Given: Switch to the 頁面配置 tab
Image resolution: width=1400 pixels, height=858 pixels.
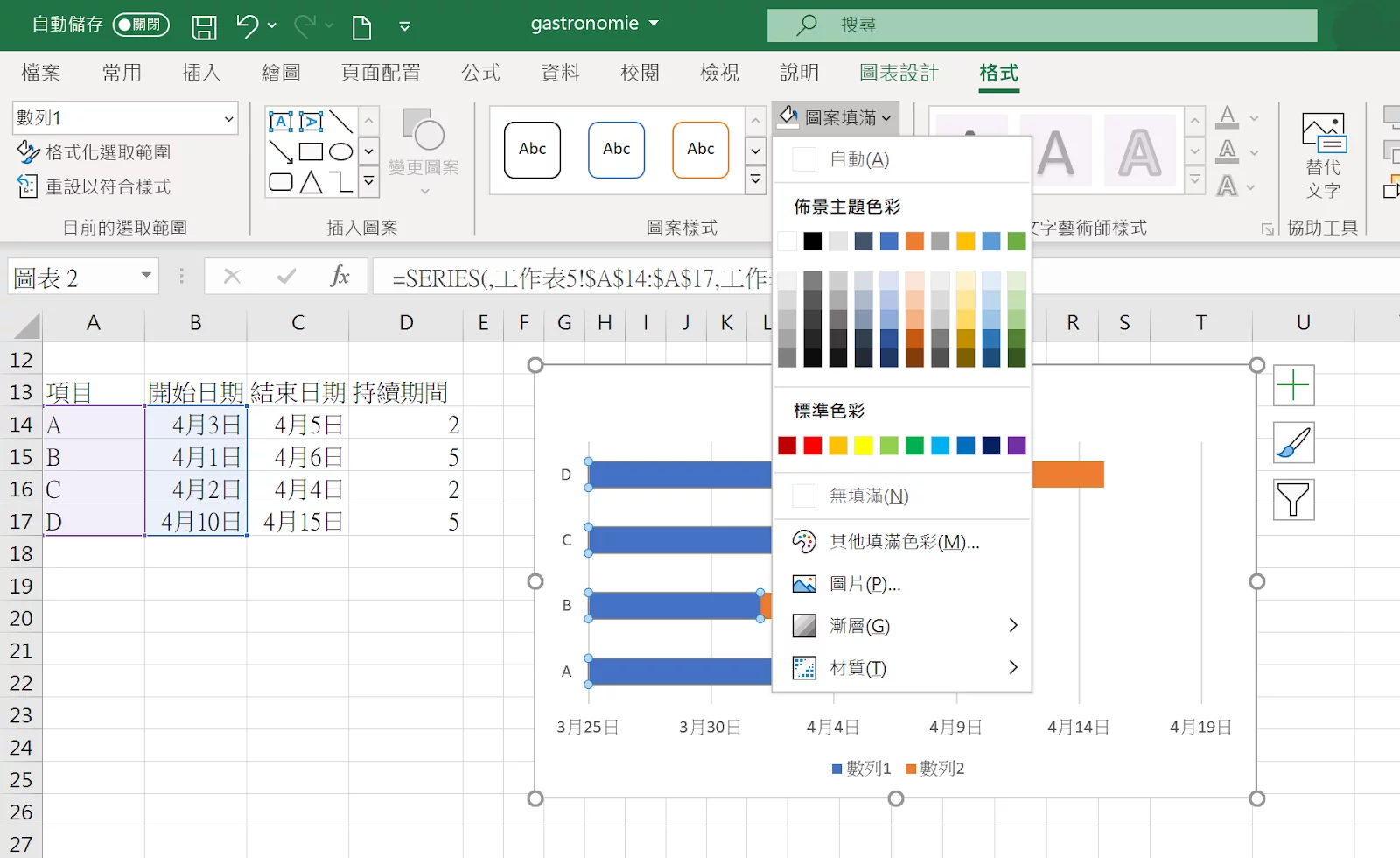Looking at the screenshot, I should click(x=381, y=73).
